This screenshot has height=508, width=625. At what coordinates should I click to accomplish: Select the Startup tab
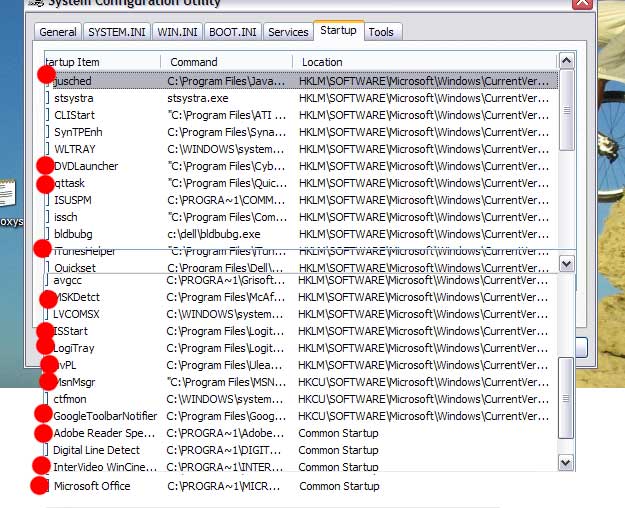click(x=338, y=30)
